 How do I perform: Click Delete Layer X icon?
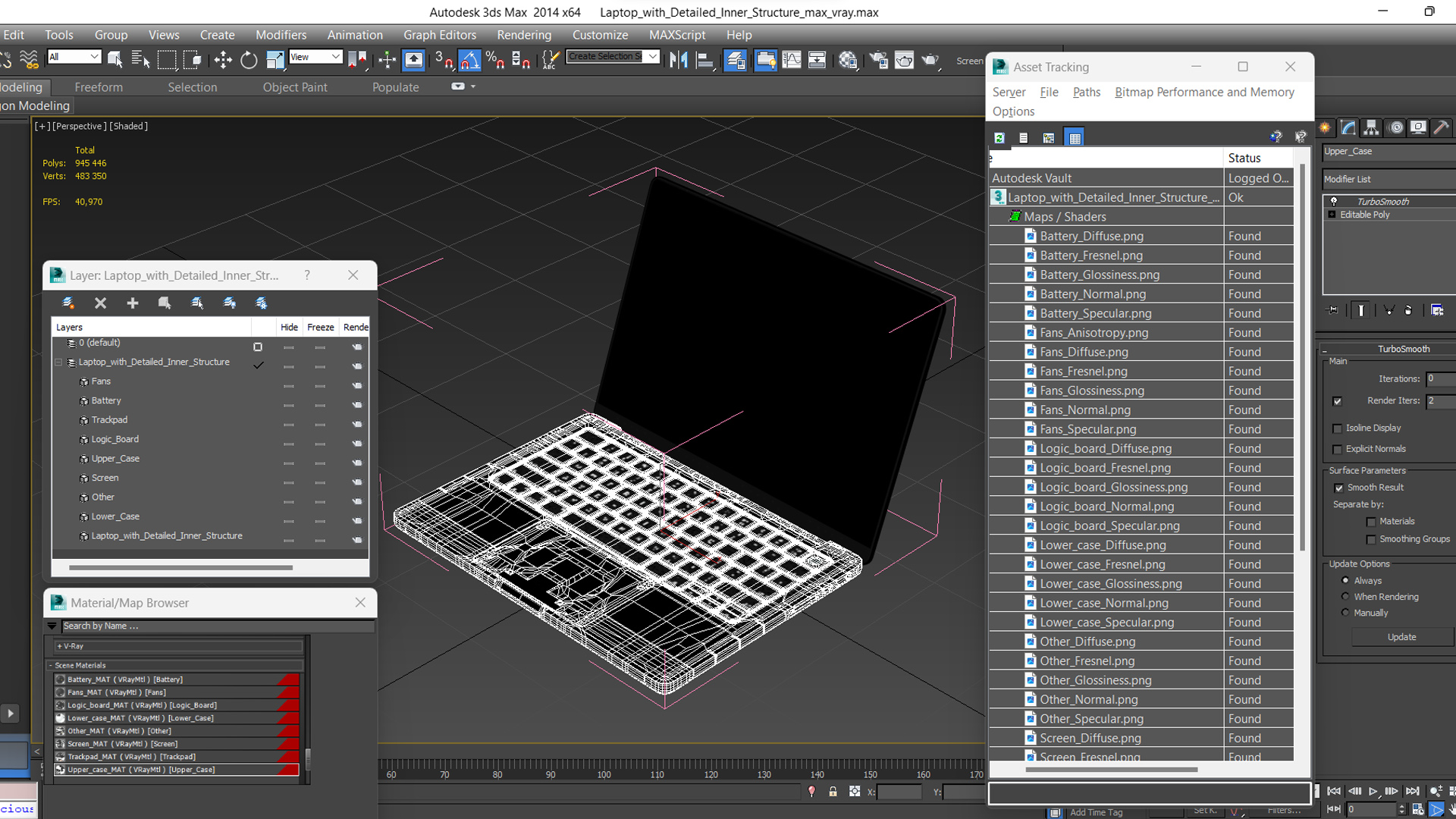100,303
